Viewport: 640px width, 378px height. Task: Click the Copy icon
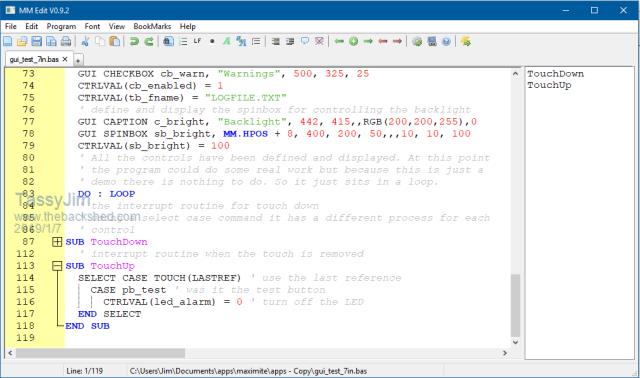100,41
